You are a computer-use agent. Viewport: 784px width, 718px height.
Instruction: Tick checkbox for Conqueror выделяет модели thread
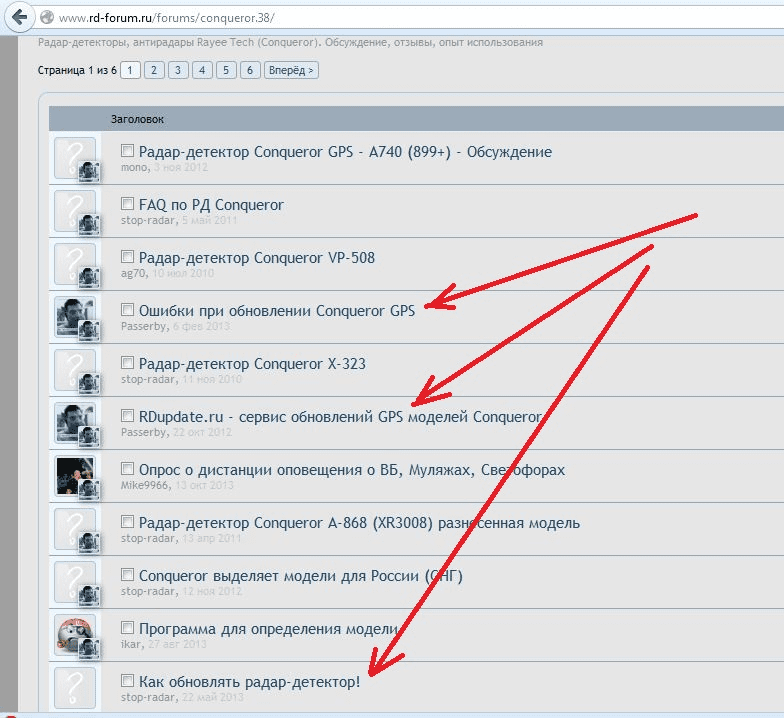tap(128, 574)
